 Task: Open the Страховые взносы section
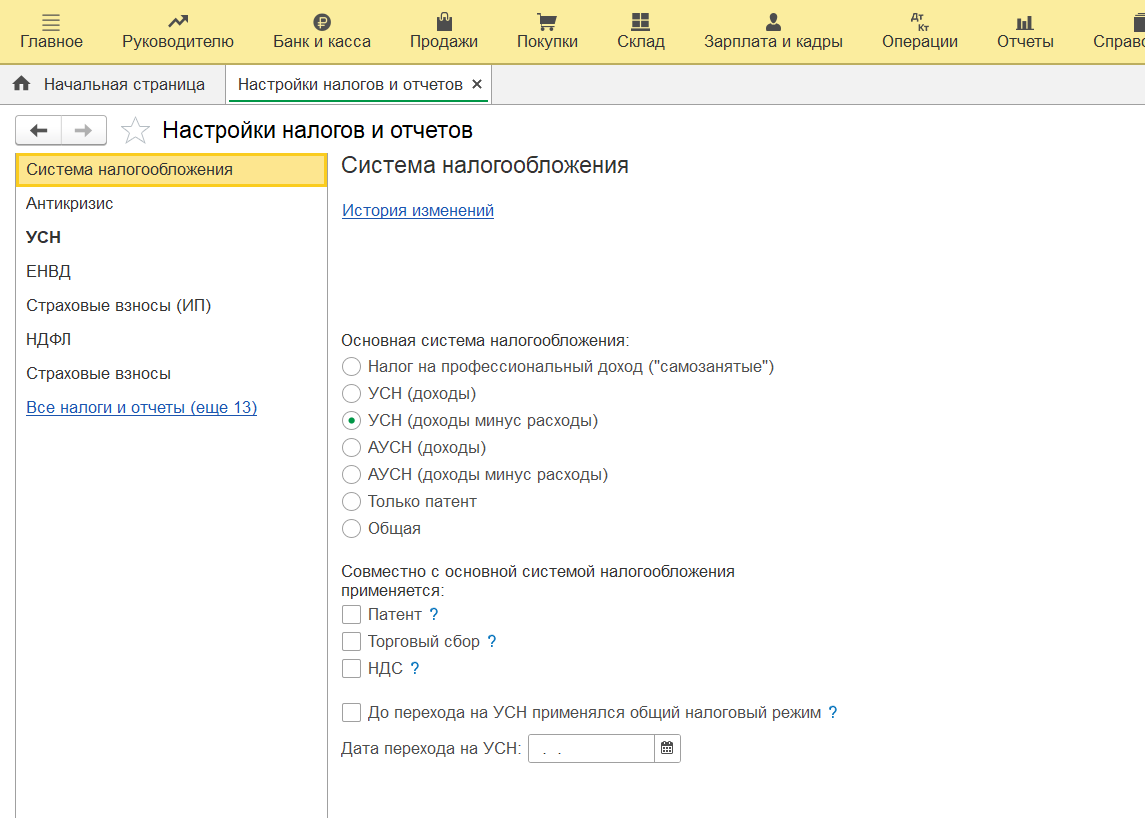coord(99,373)
